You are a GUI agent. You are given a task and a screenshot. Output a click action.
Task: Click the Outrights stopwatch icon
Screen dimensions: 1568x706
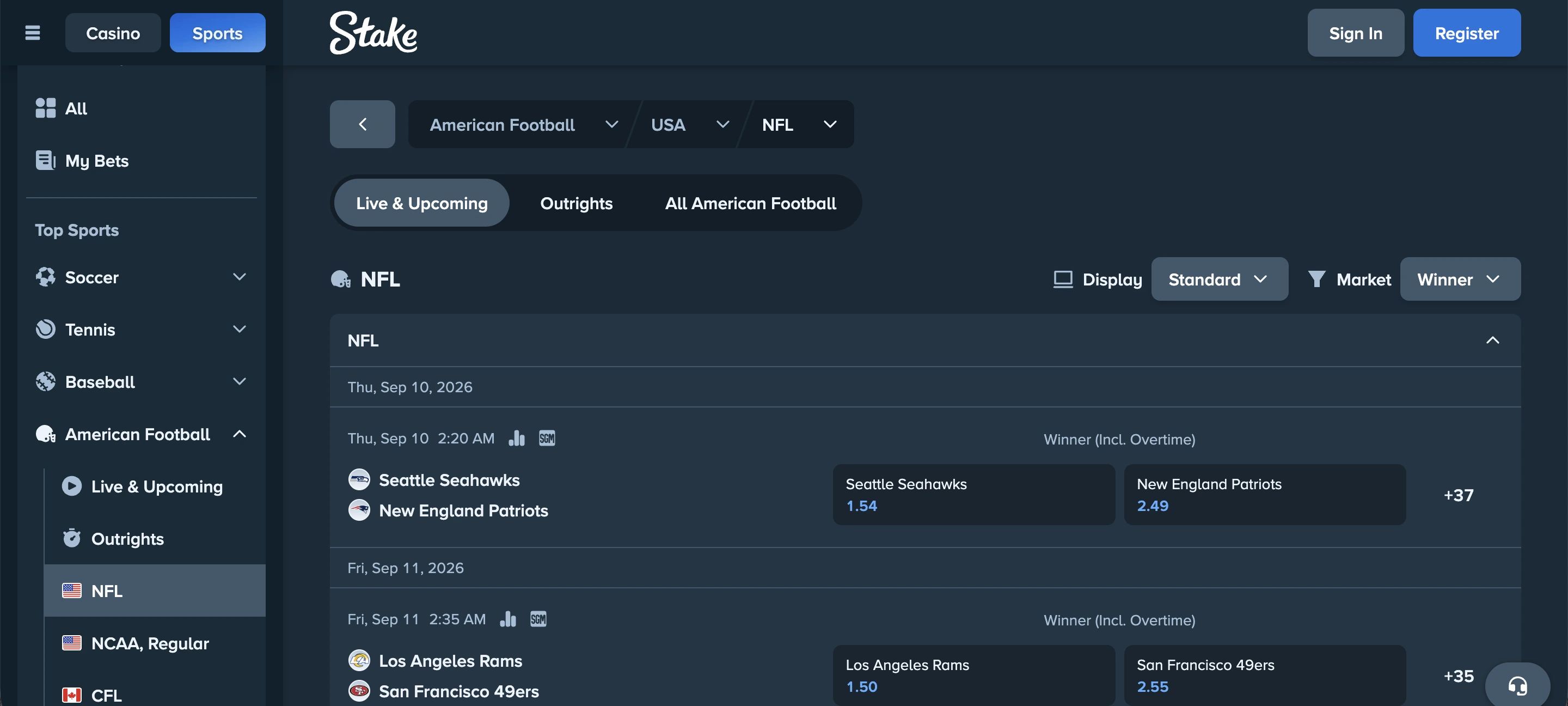[x=72, y=538]
